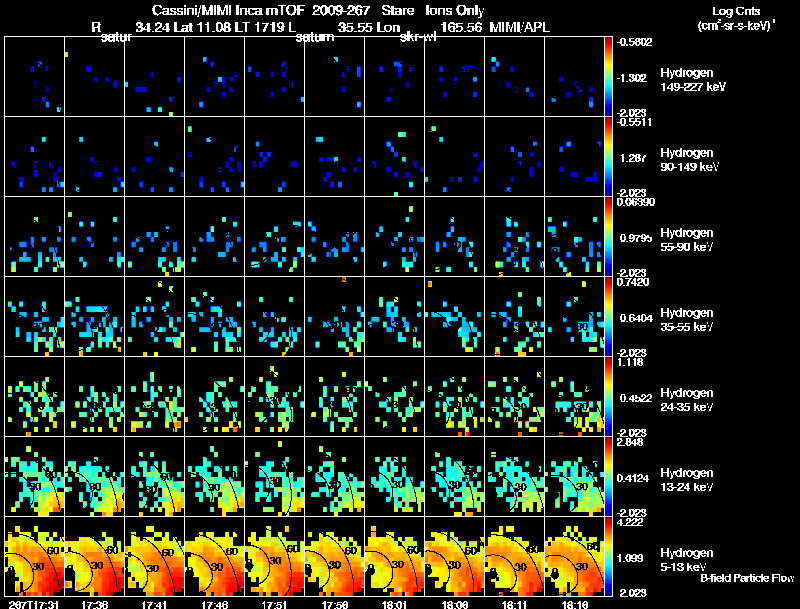This screenshot has width=800, height=609.
Task: Click the Hydrogen 35-55 keV row label
Action: 687,320
